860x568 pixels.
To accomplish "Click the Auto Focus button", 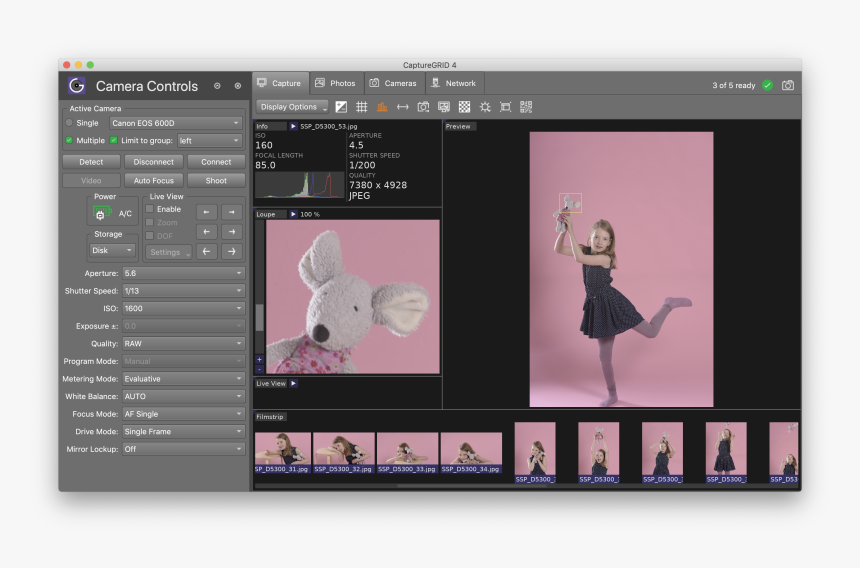I will pos(154,181).
